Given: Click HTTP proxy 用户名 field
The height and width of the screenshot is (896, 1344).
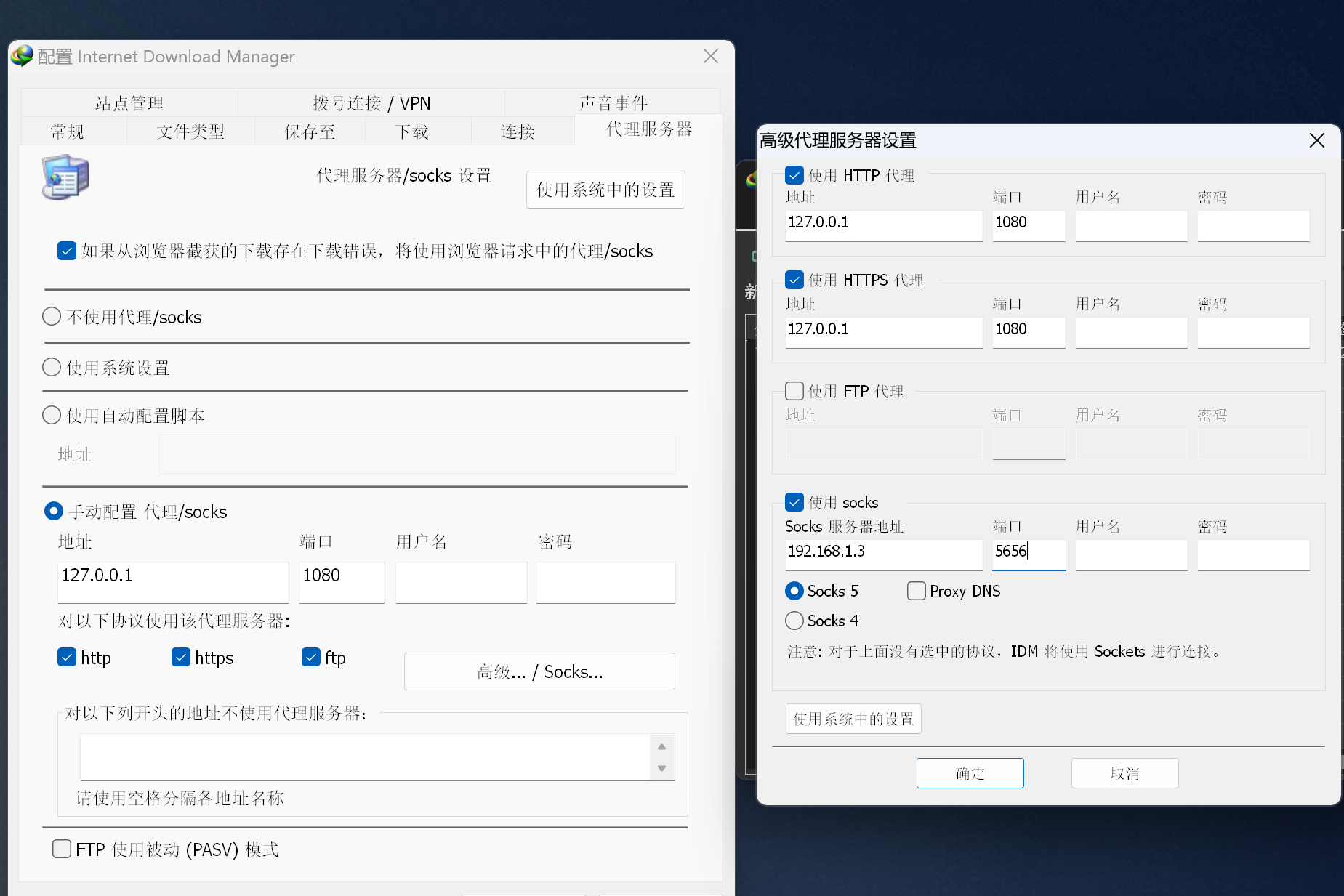Looking at the screenshot, I should (x=1132, y=225).
